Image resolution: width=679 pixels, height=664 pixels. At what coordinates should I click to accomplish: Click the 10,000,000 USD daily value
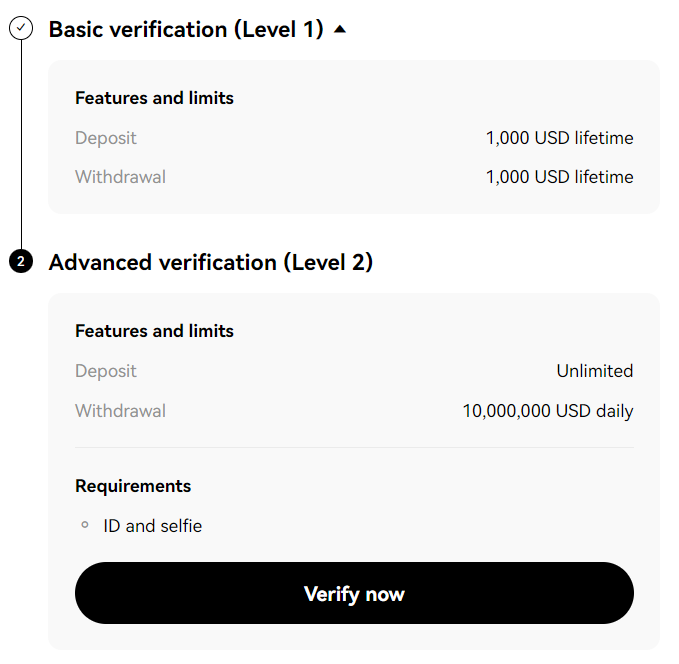[x=548, y=411]
